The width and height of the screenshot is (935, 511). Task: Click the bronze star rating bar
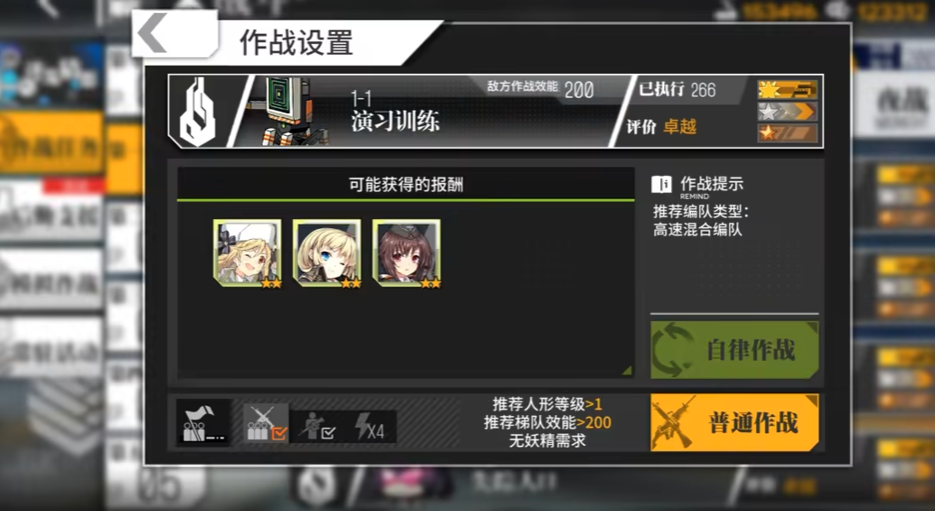coord(787,133)
